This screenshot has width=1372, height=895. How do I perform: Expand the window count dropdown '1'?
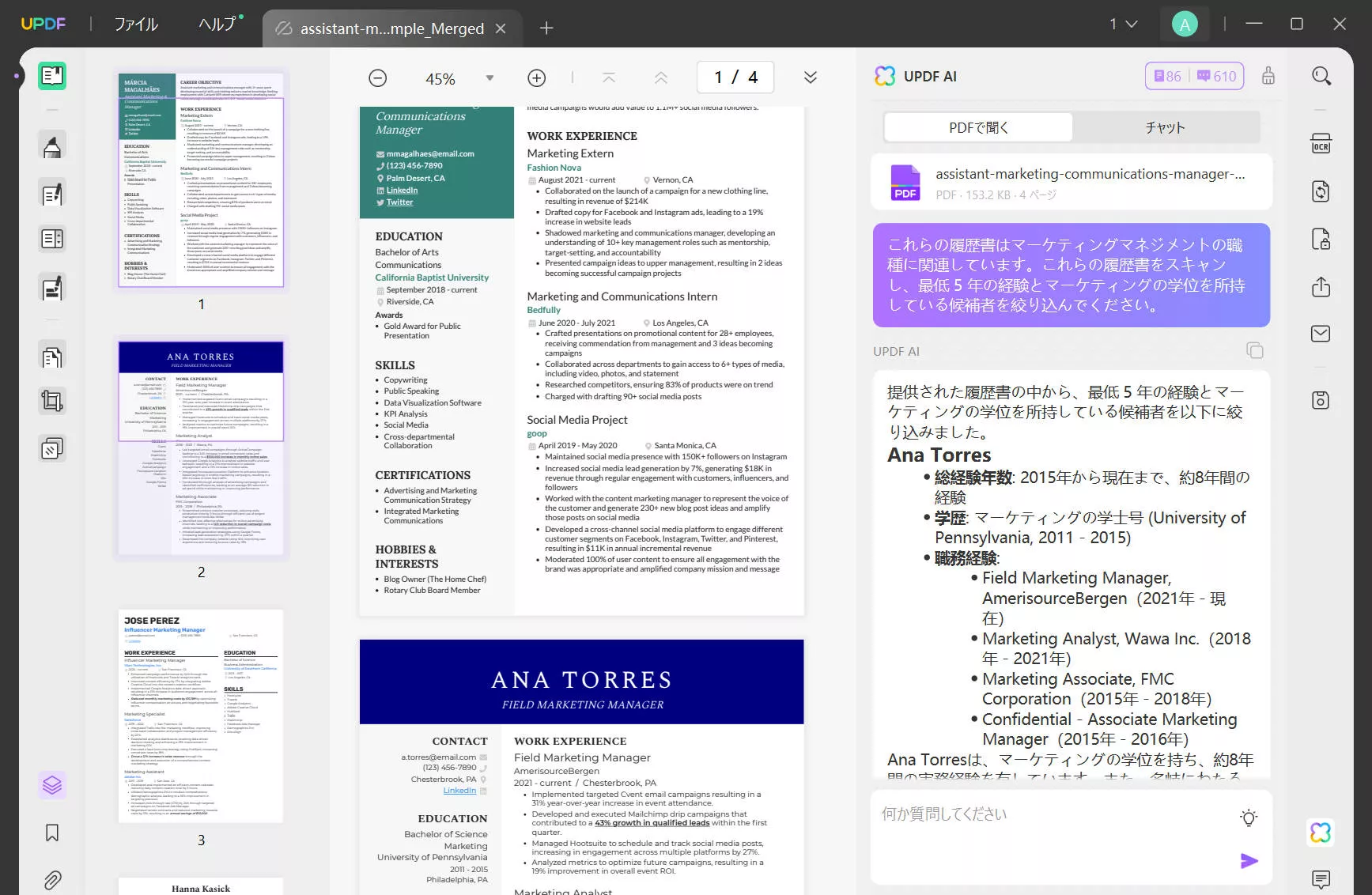(x=1123, y=24)
